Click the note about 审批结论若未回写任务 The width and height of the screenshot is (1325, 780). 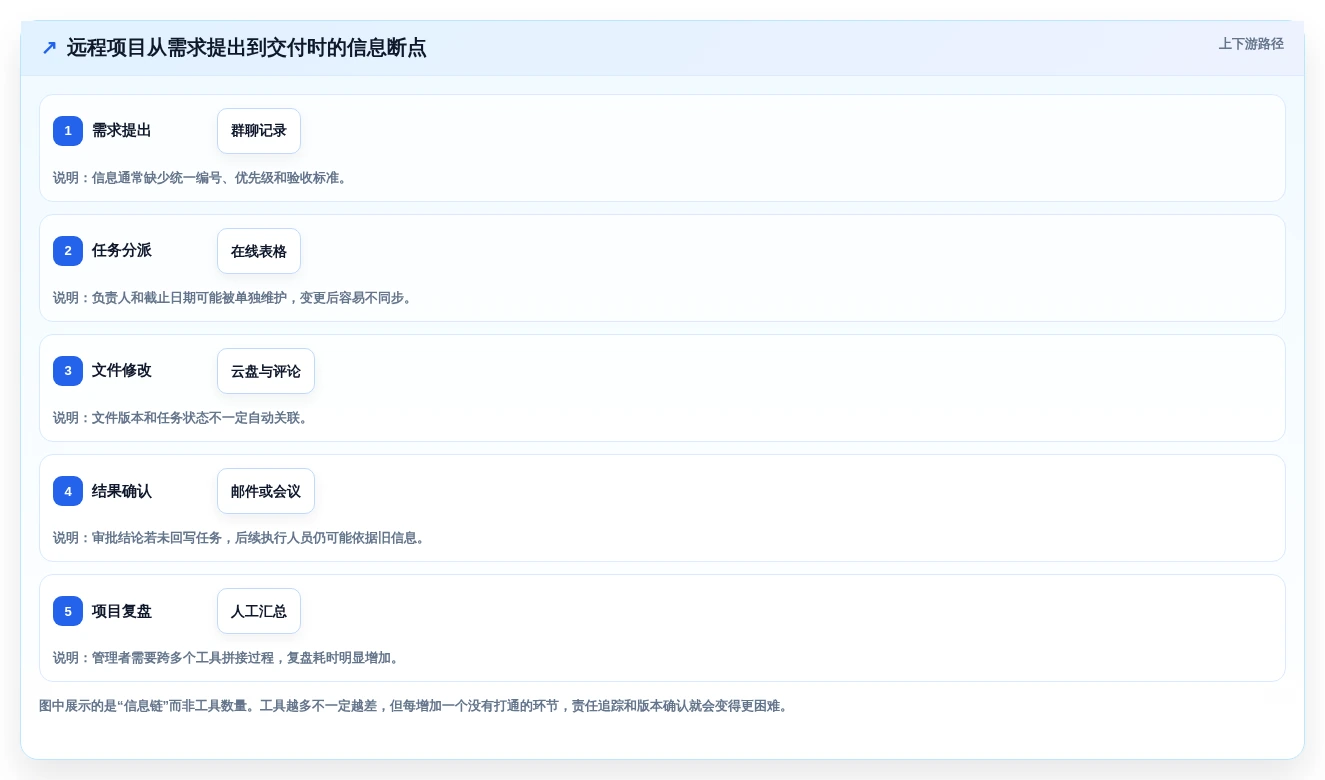point(241,538)
